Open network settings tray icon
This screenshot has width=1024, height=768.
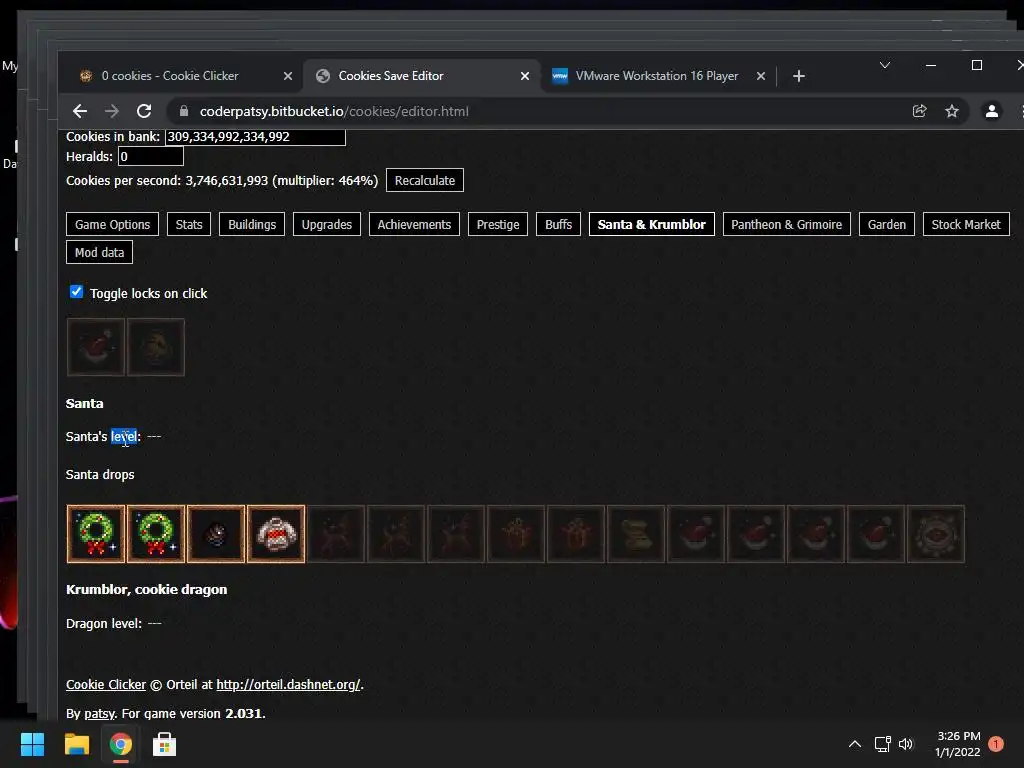click(882, 744)
